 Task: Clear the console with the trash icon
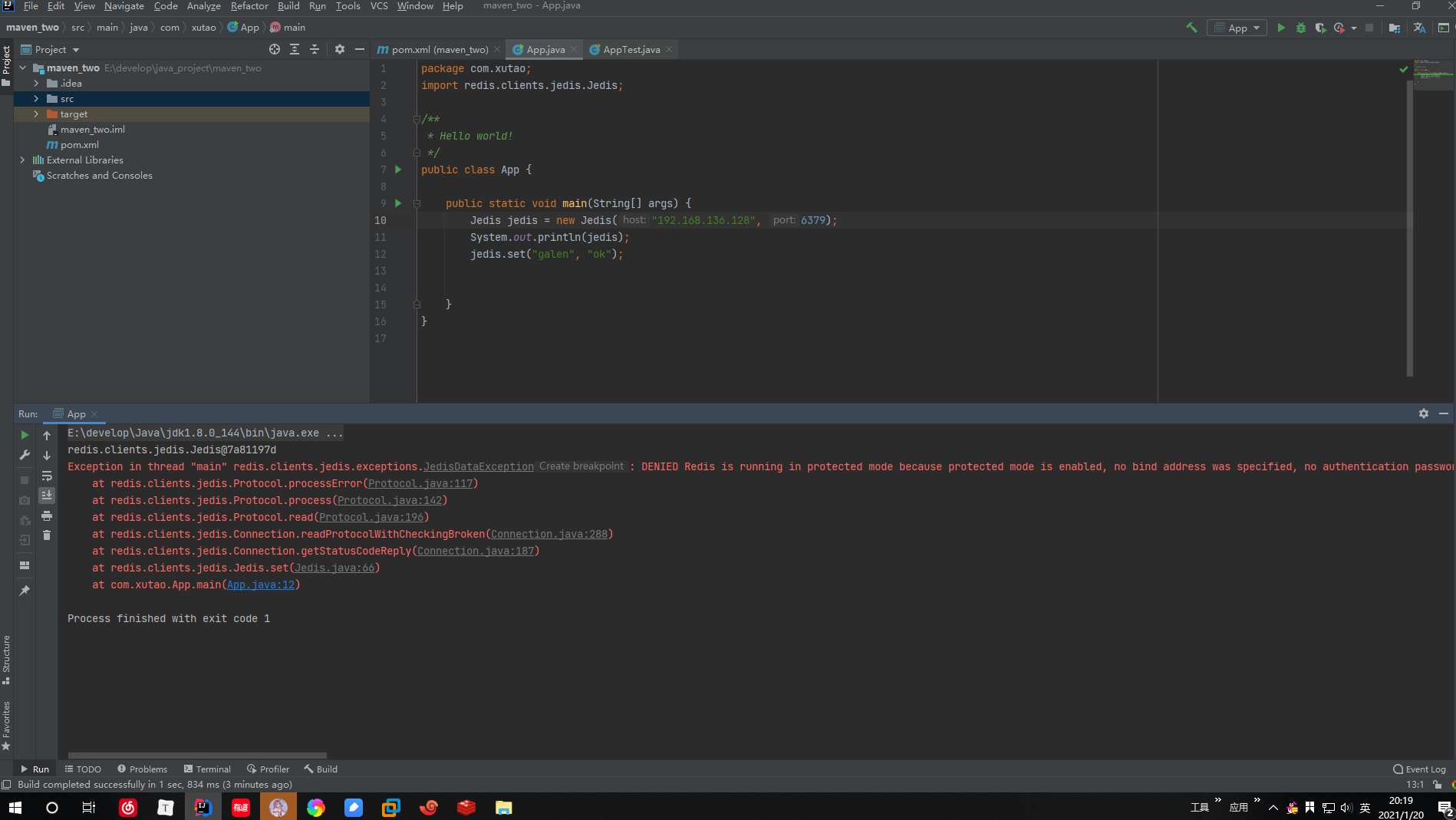[47, 535]
